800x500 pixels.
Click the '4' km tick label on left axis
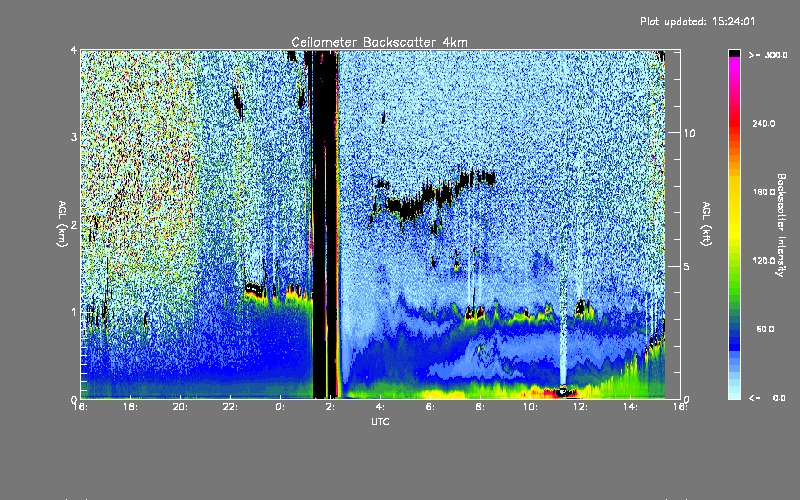click(x=74, y=51)
